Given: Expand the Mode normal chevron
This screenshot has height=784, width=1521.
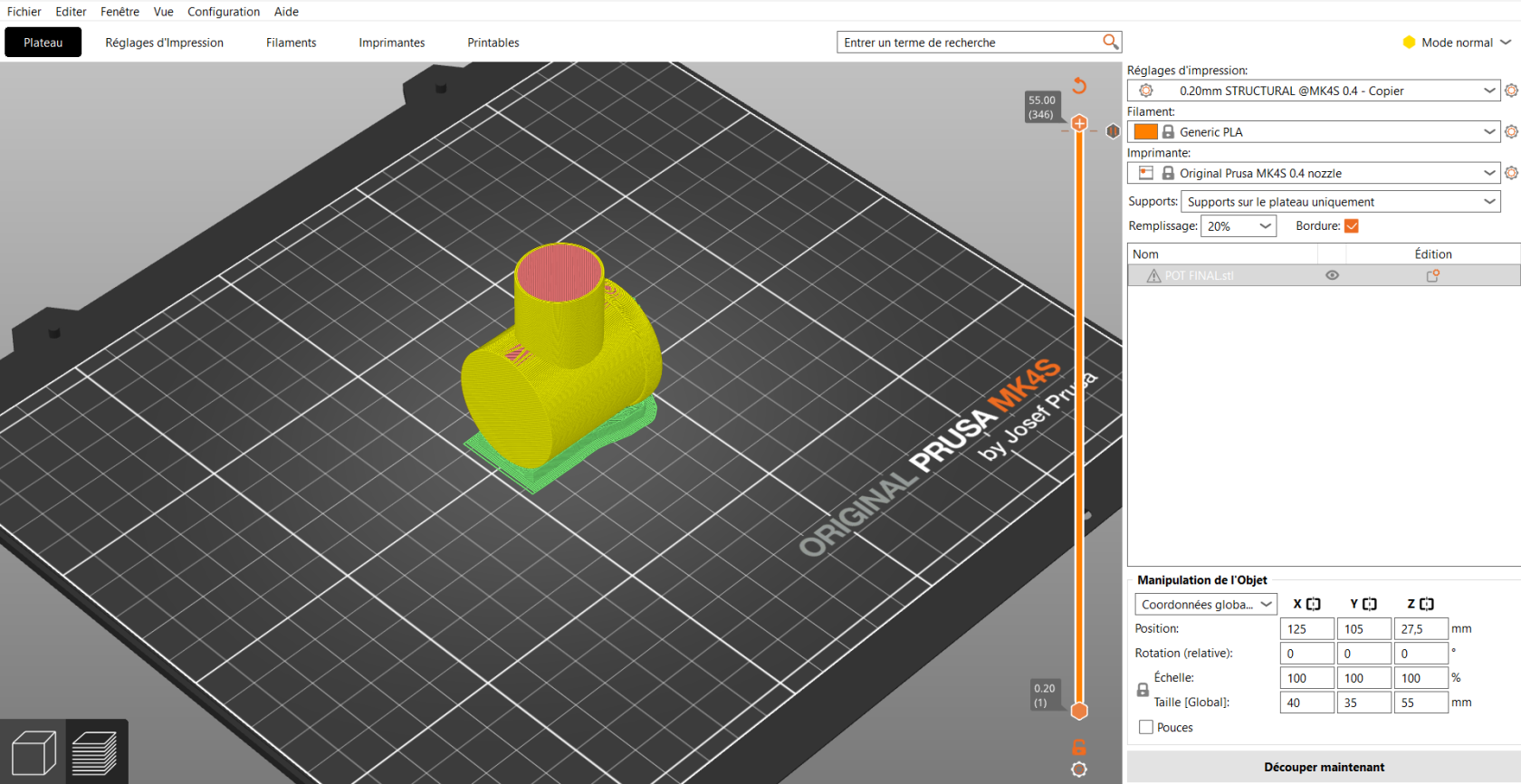Looking at the screenshot, I should coord(1506,42).
